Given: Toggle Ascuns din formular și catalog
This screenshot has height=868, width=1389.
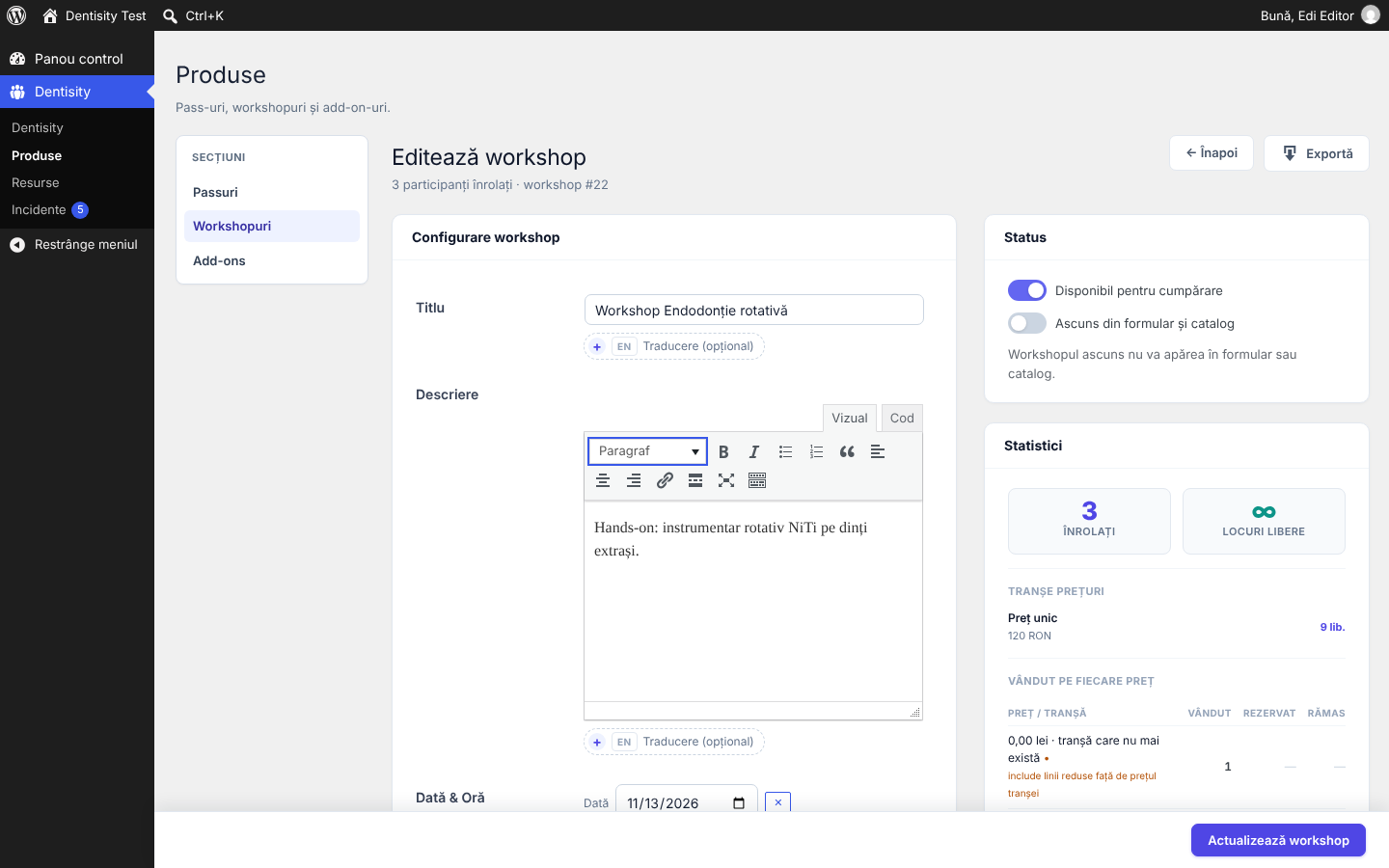Looking at the screenshot, I should (1027, 323).
